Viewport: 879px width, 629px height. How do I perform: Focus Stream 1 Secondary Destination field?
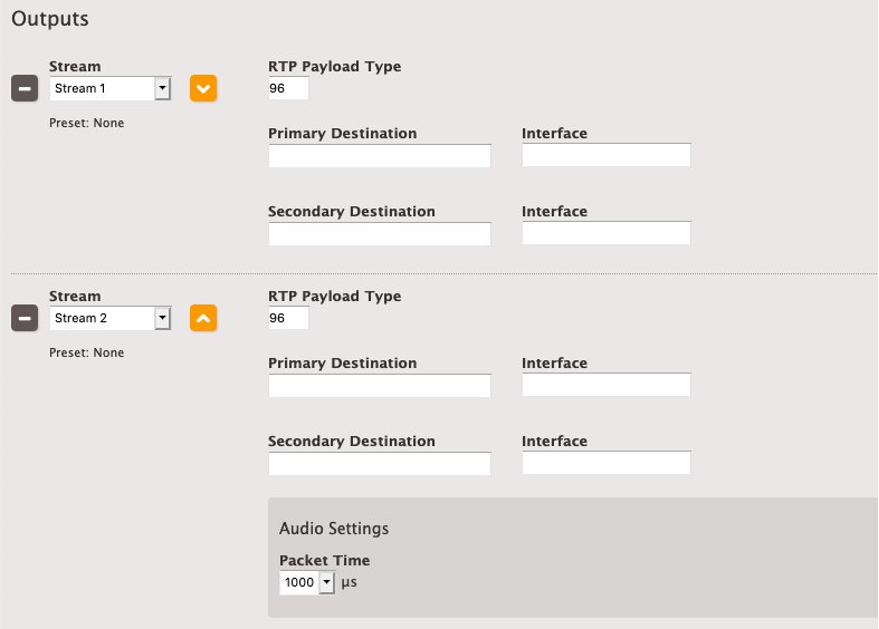pos(379,234)
